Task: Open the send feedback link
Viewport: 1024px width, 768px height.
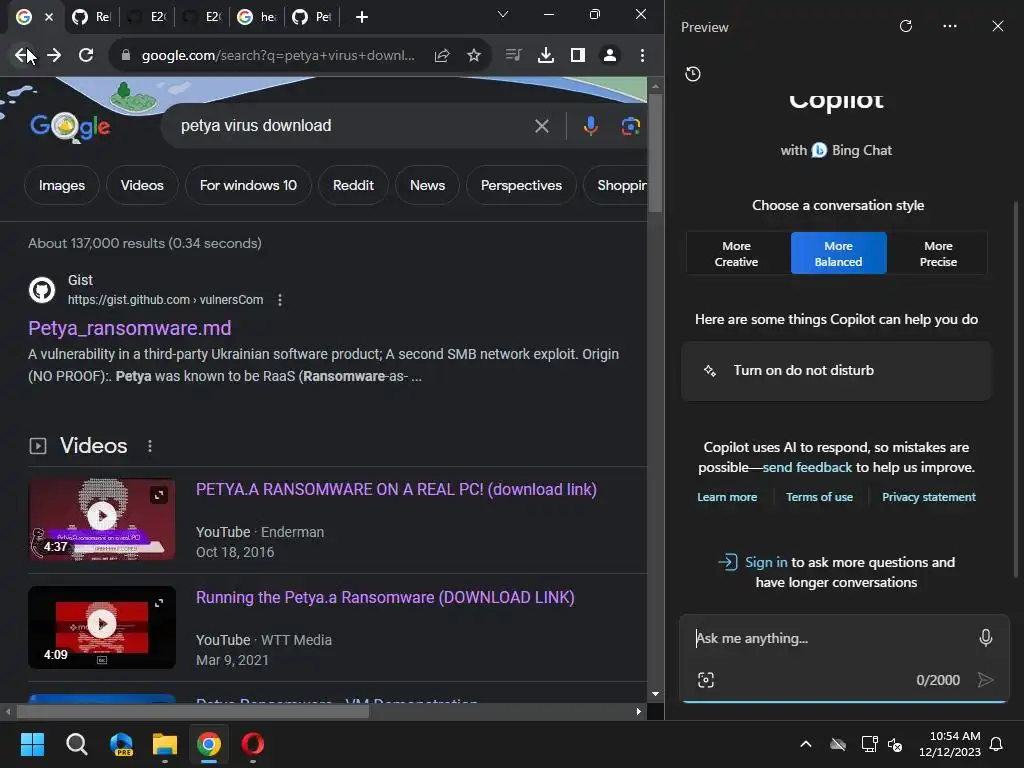Action: tap(807, 468)
